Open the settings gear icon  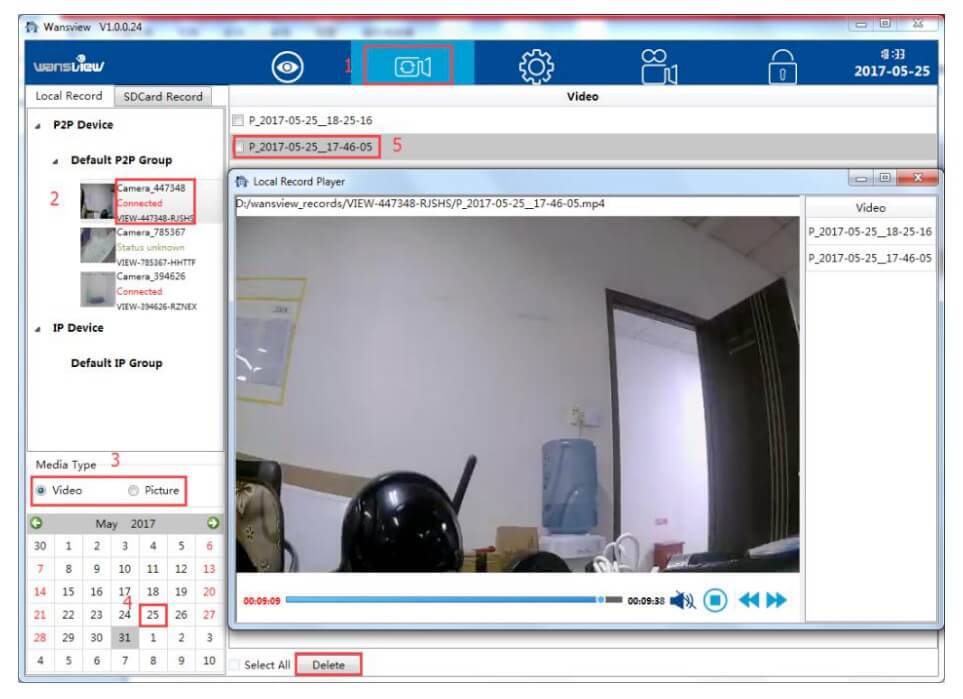(x=536, y=66)
